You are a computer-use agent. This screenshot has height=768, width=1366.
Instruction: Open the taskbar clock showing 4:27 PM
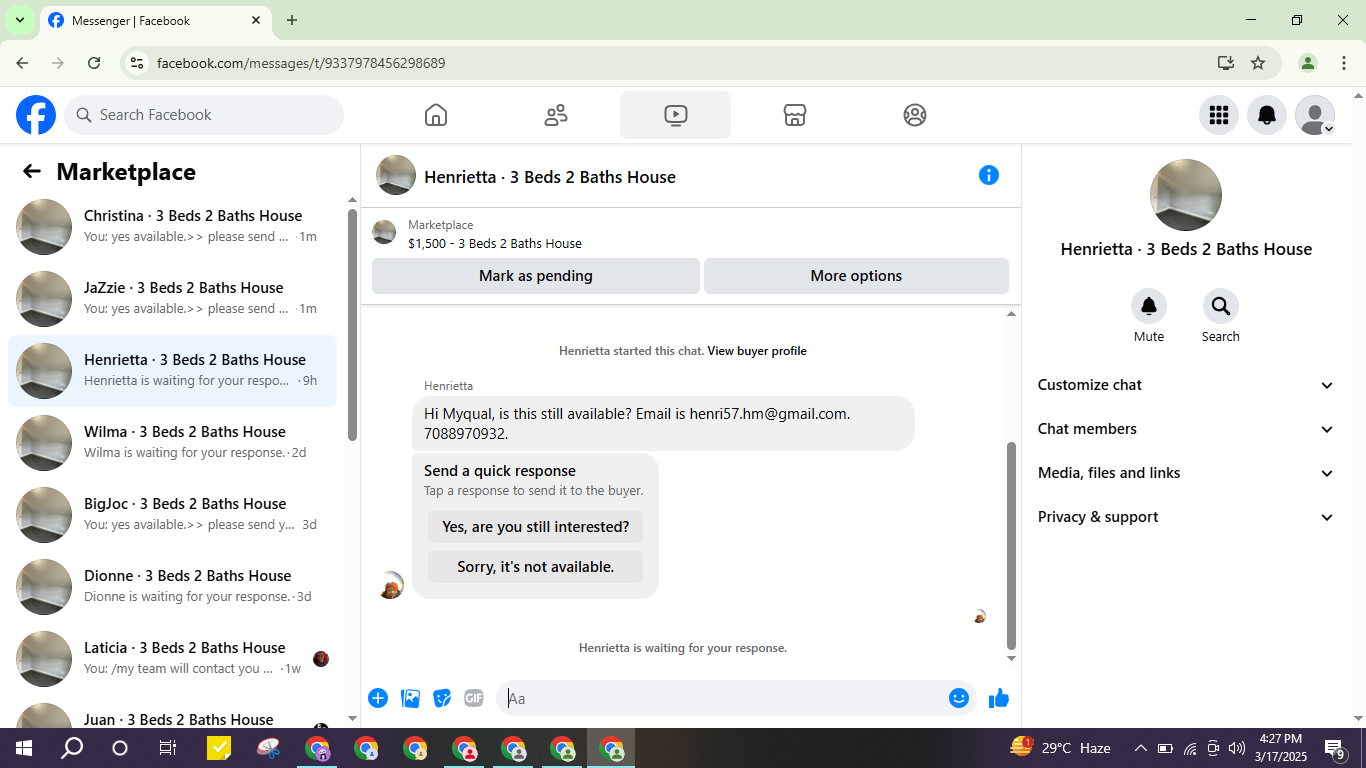(x=1280, y=748)
